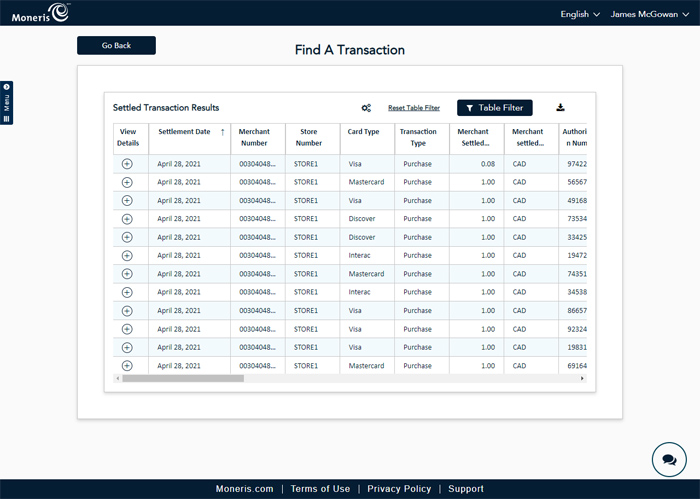
Task: Click the Card Type column header
Action: click(x=363, y=132)
